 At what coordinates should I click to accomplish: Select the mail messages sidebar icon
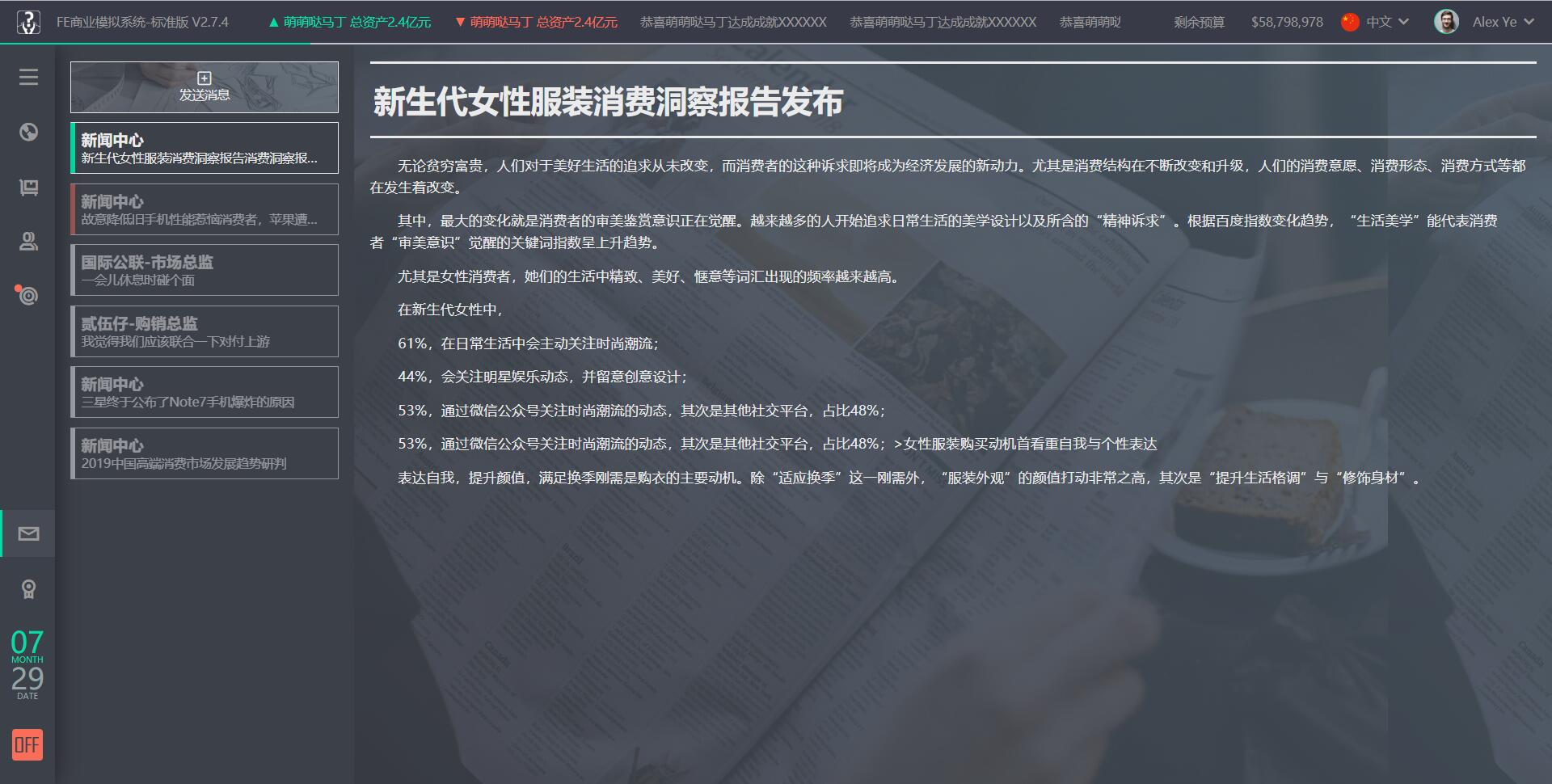coord(28,533)
